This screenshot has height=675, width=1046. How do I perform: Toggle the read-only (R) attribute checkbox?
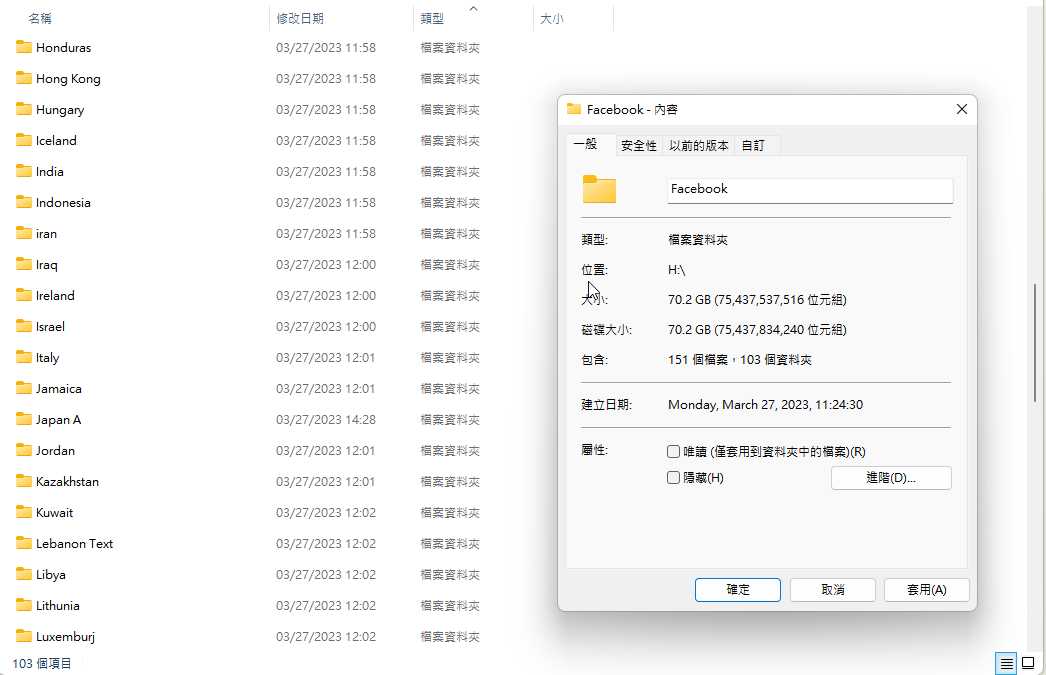(x=673, y=452)
